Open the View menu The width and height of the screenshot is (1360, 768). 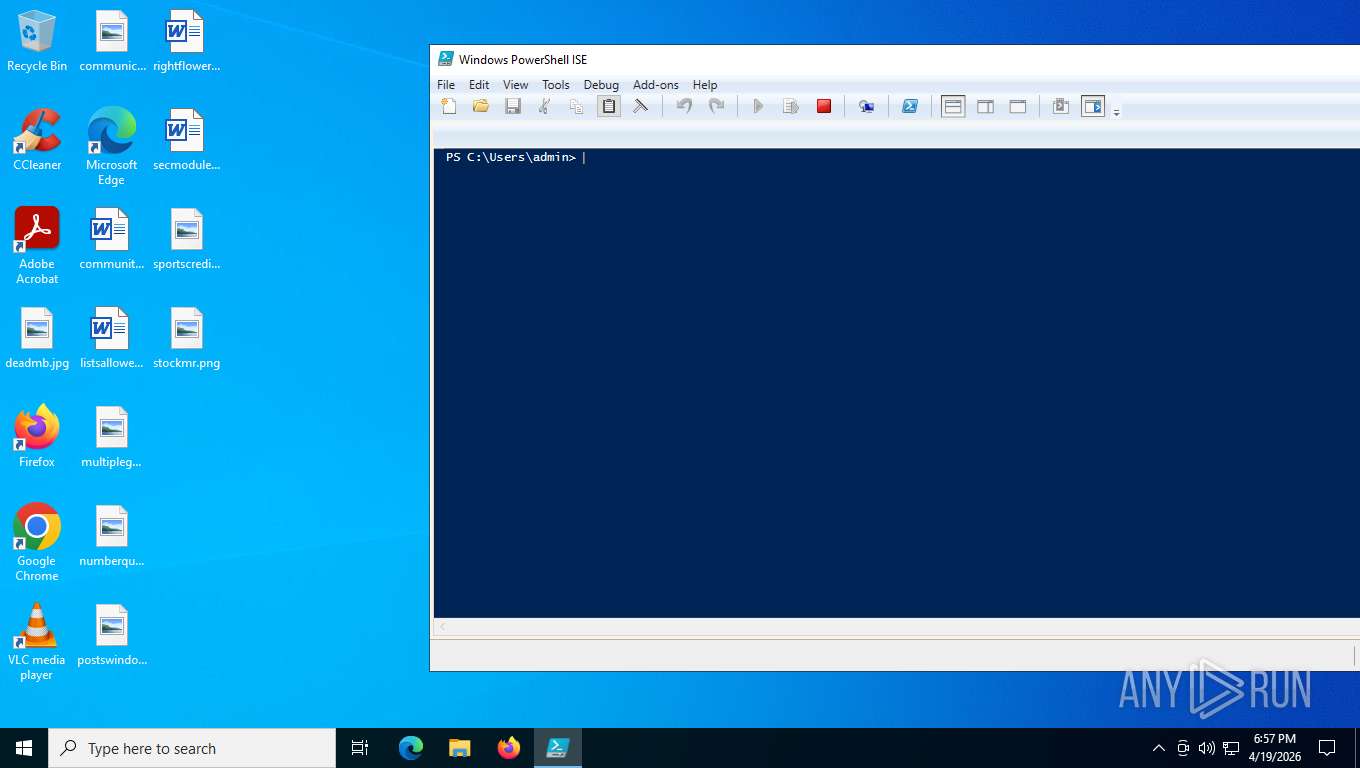click(516, 85)
